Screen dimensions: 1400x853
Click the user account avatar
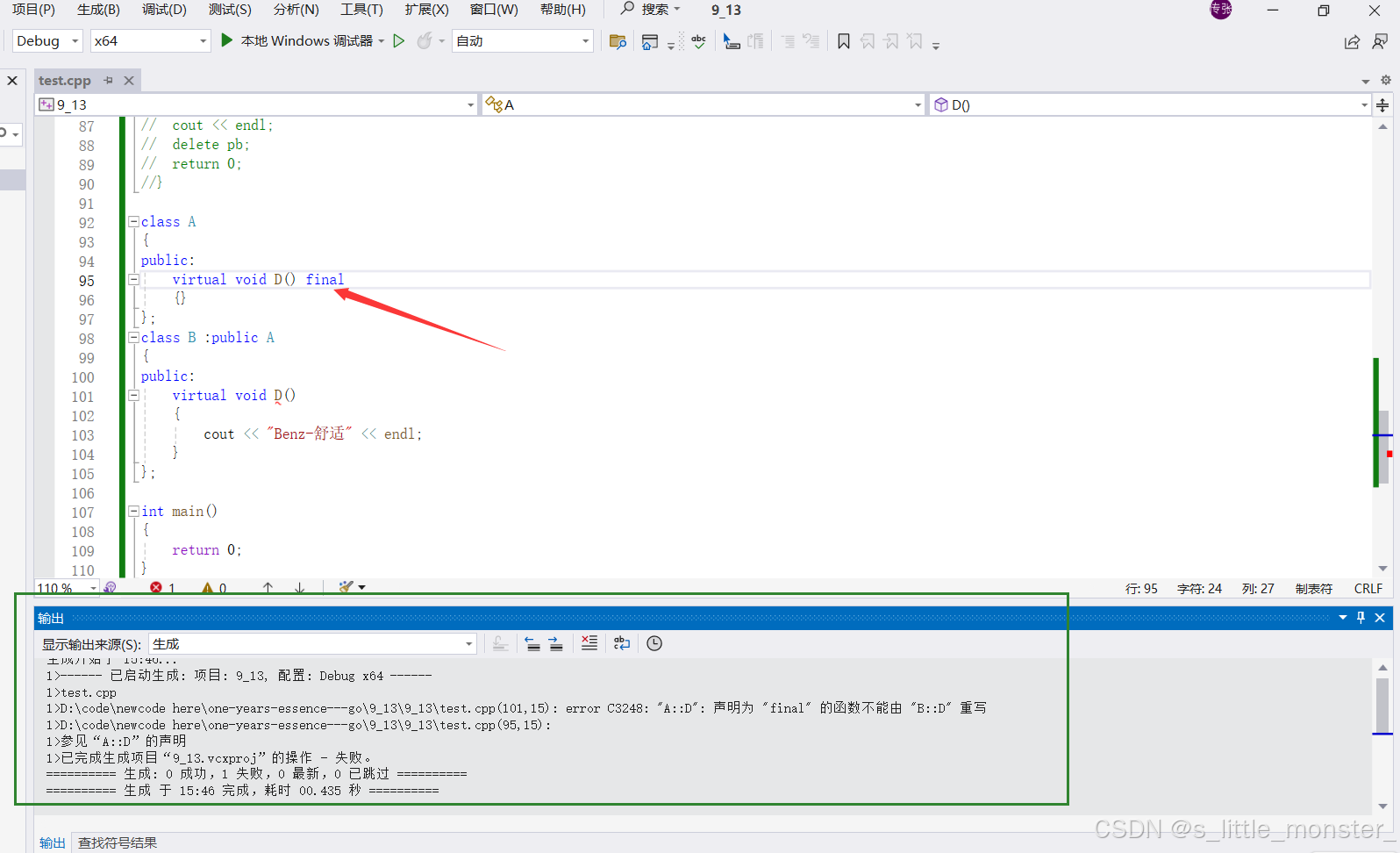click(1221, 10)
